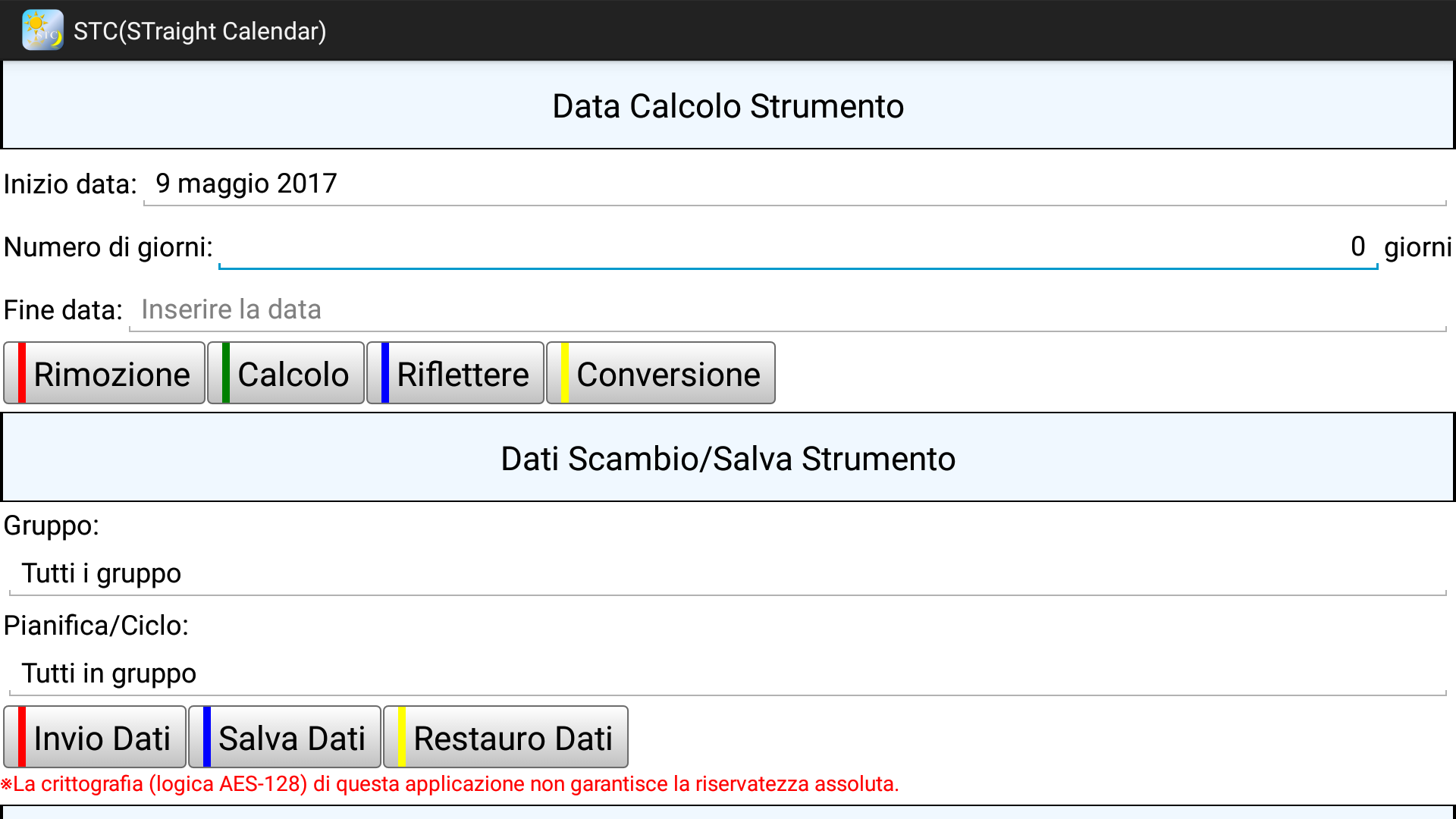This screenshot has height=819, width=1456.
Task: Focus the Numero di giorni input field
Action: point(796,247)
